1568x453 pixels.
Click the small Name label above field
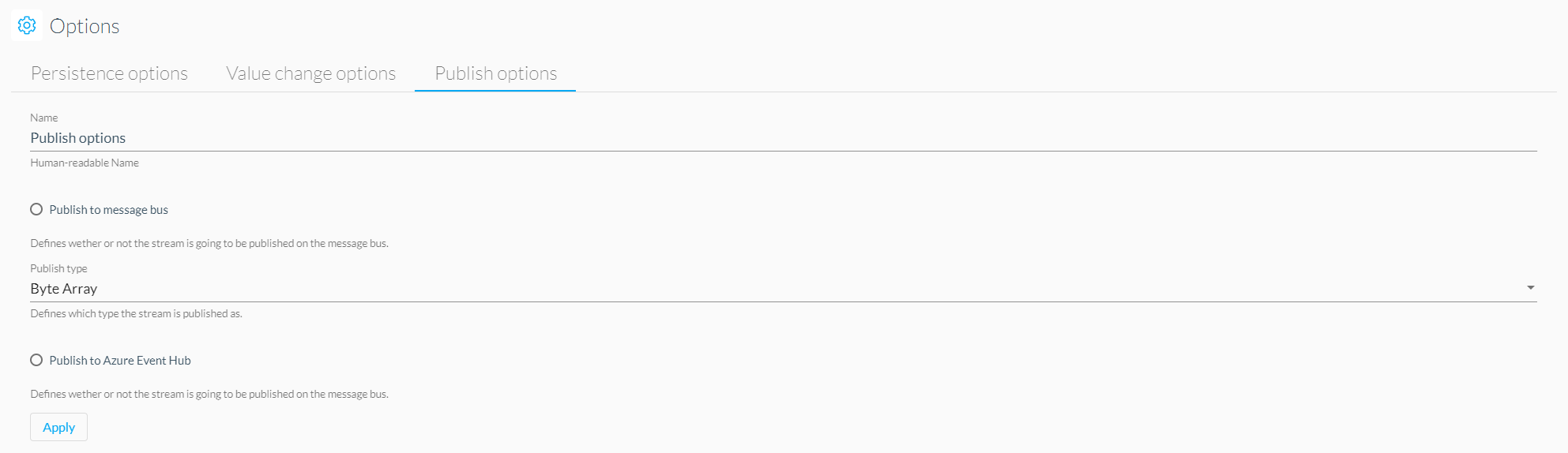[x=44, y=118]
